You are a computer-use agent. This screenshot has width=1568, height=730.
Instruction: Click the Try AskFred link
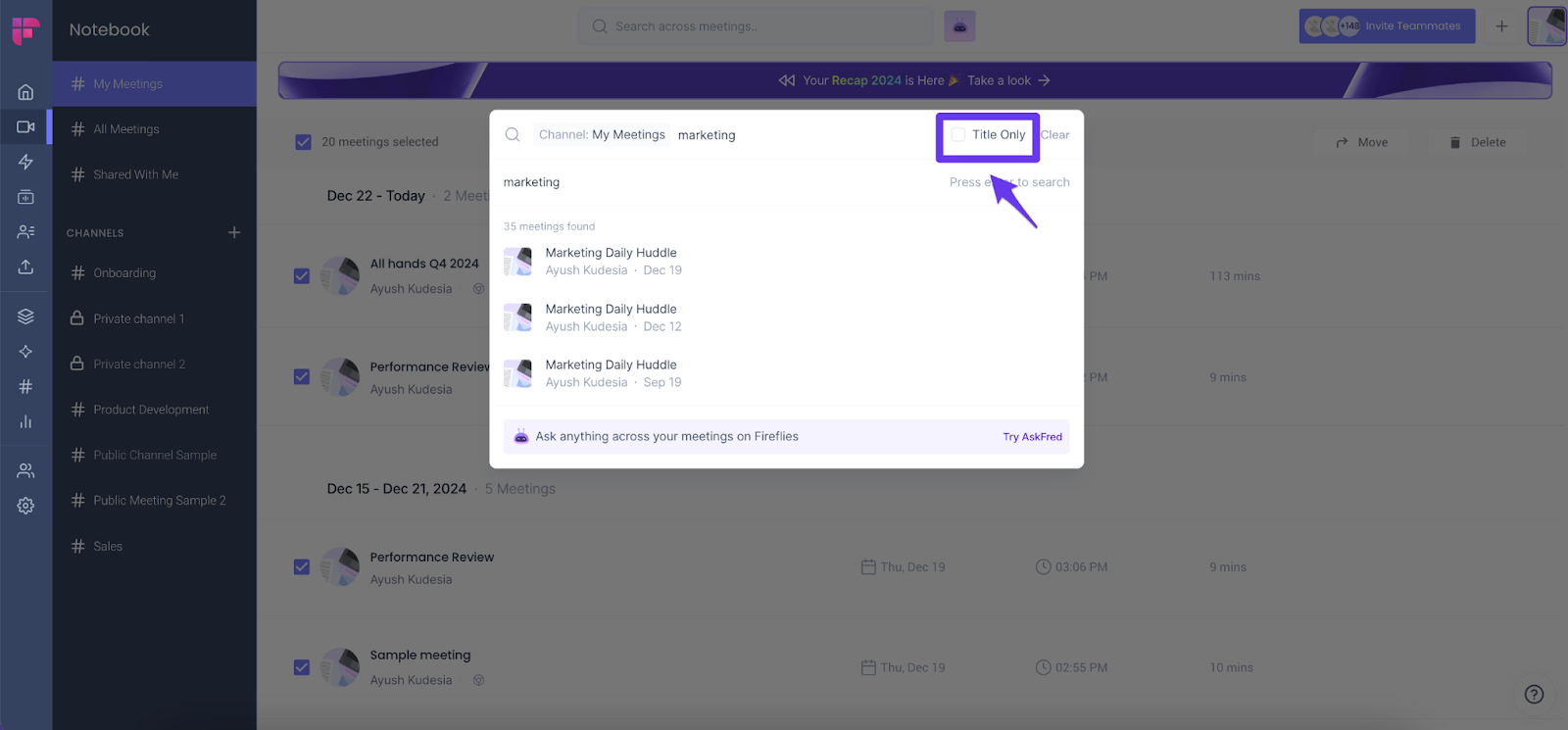pos(1032,437)
